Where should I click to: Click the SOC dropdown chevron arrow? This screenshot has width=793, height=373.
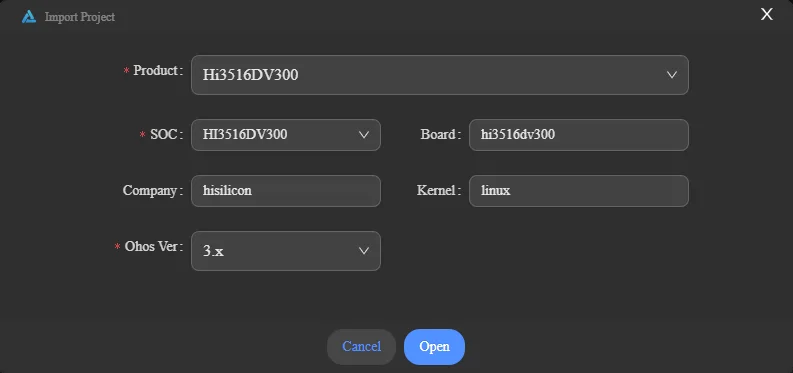pyautogui.click(x=364, y=135)
